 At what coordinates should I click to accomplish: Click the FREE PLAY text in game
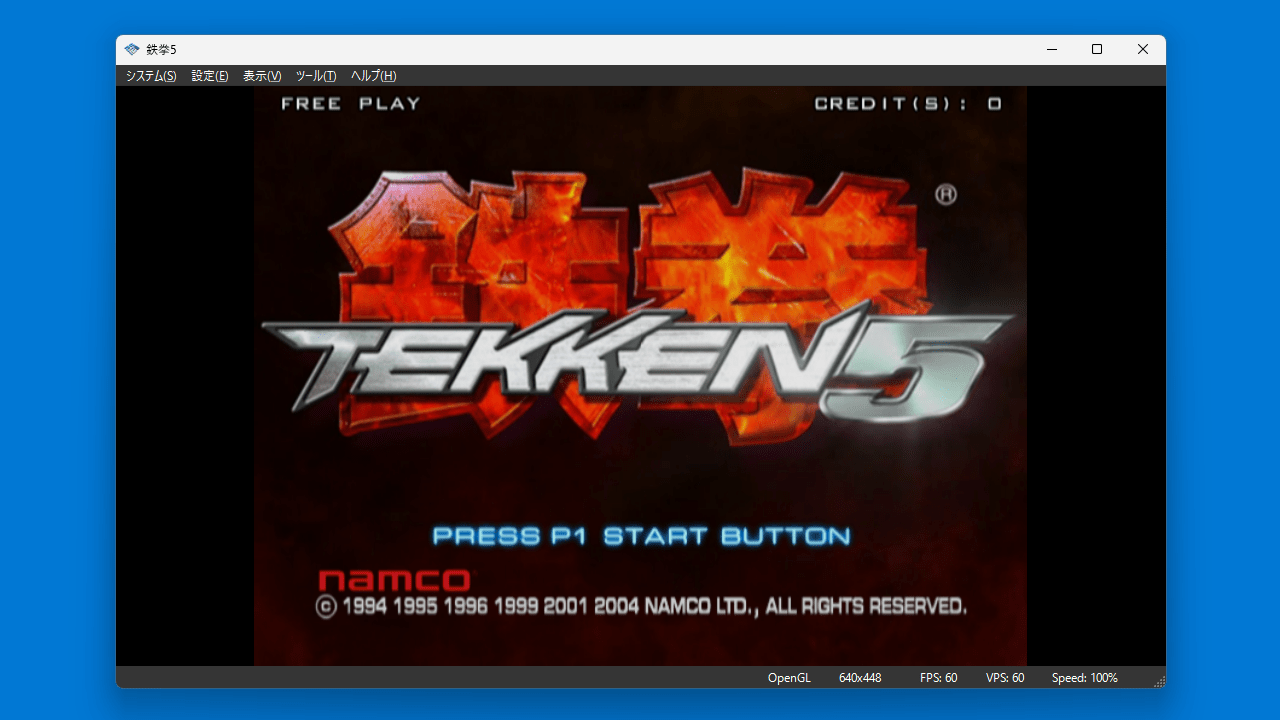(351, 103)
